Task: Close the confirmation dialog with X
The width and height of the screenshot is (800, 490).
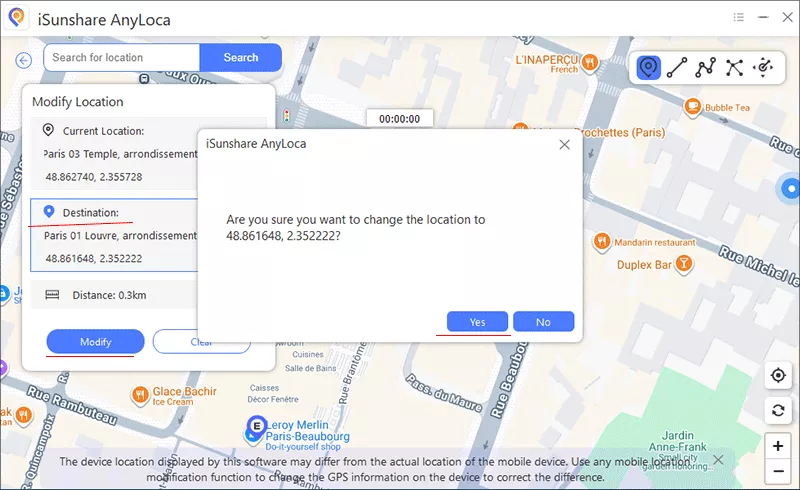Action: (564, 144)
